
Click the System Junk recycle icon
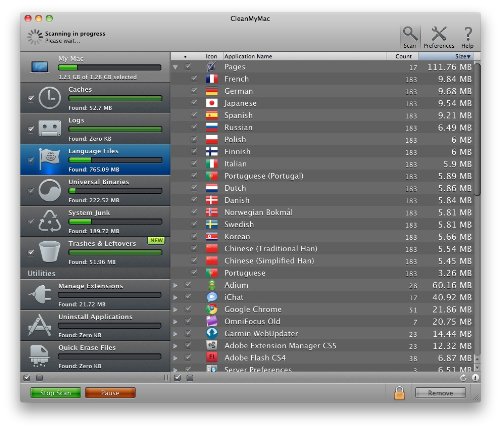coord(50,221)
